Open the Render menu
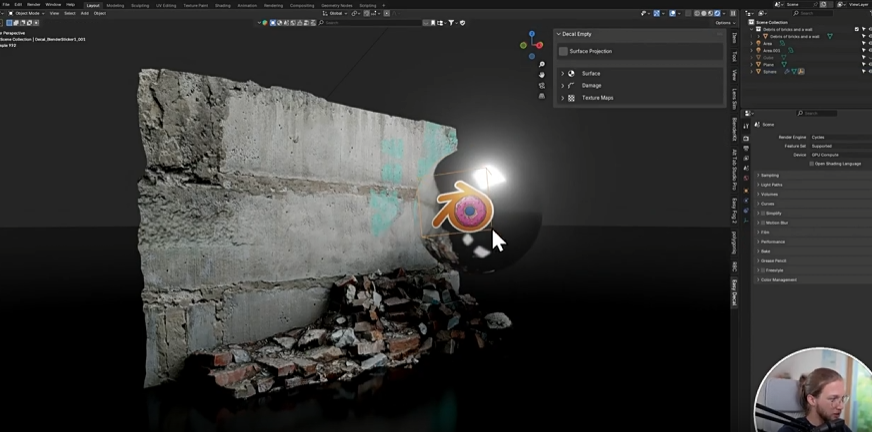Screen dimensions: 872x432 pyautogui.click(x=34, y=5)
